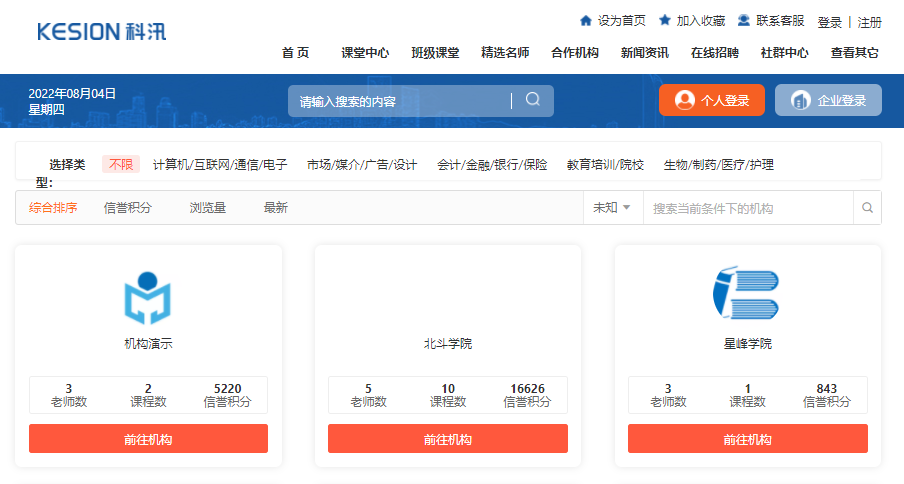Select 社群中心 in the navigation
904x484 pixels.
(x=785, y=53)
